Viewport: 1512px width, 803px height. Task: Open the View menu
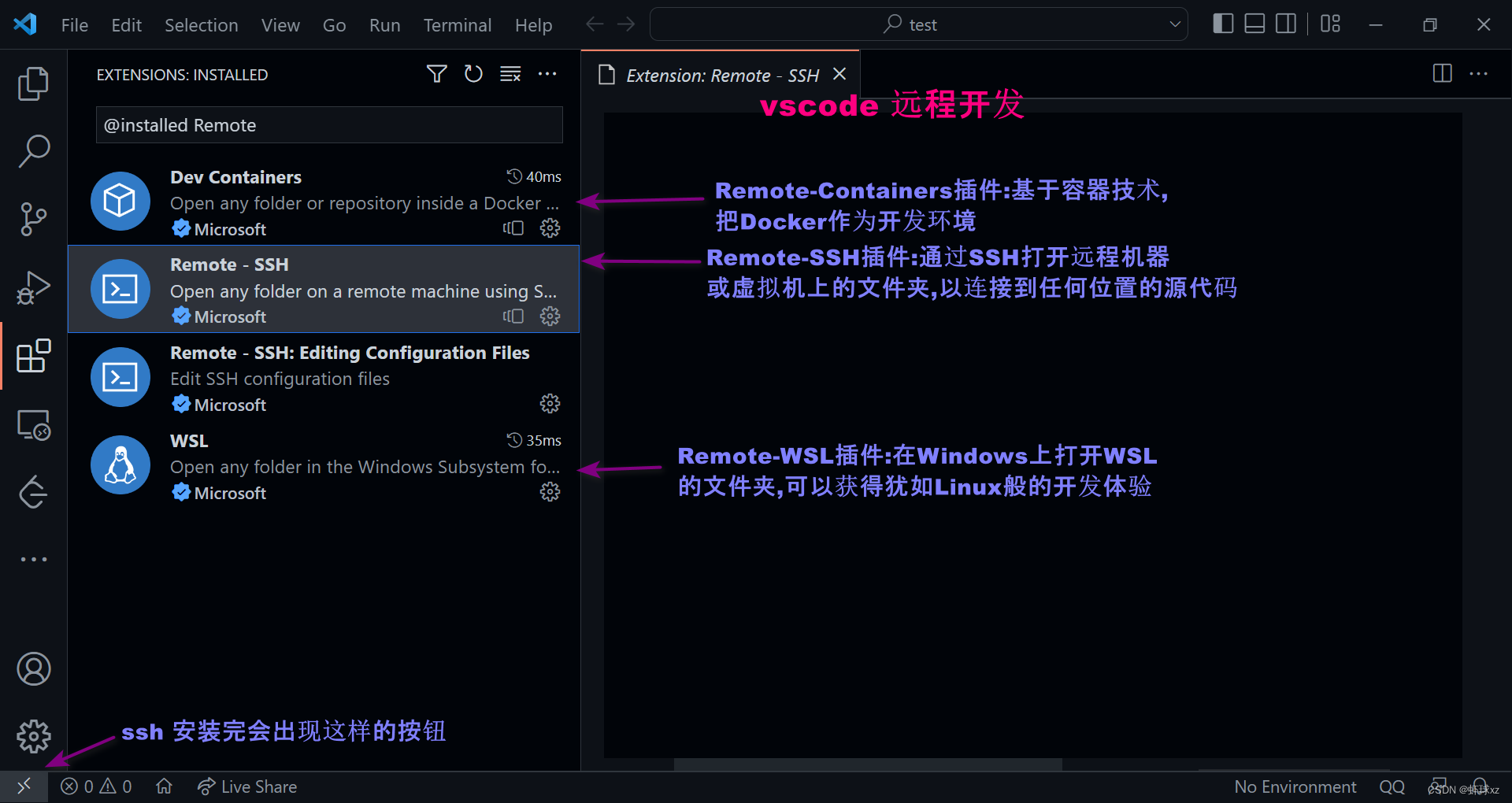[280, 25]
